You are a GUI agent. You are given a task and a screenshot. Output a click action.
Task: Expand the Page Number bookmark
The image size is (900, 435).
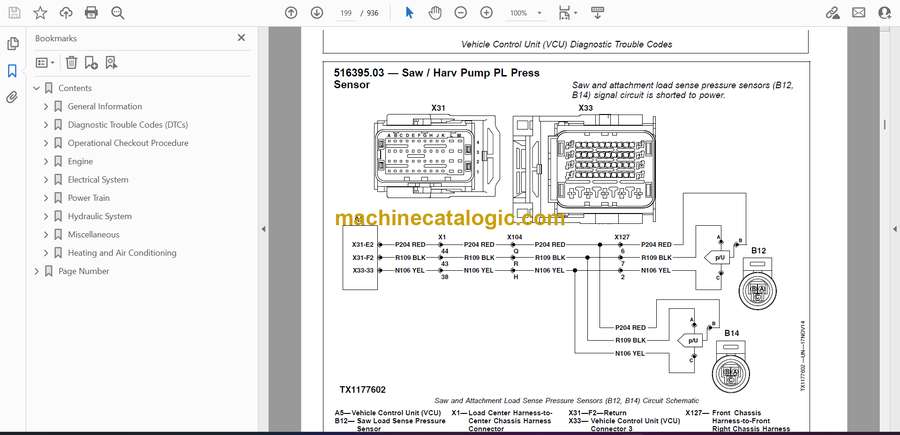coord(37,271)
